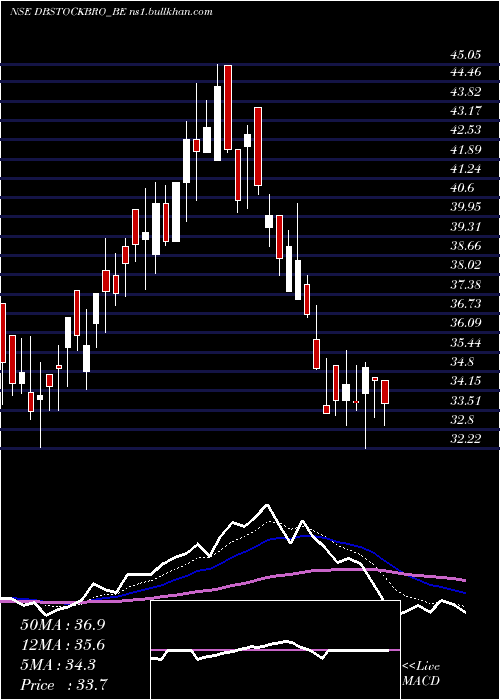Click the 36.73 price axis label
Screen dimensions: 500x700
[465, 304]
